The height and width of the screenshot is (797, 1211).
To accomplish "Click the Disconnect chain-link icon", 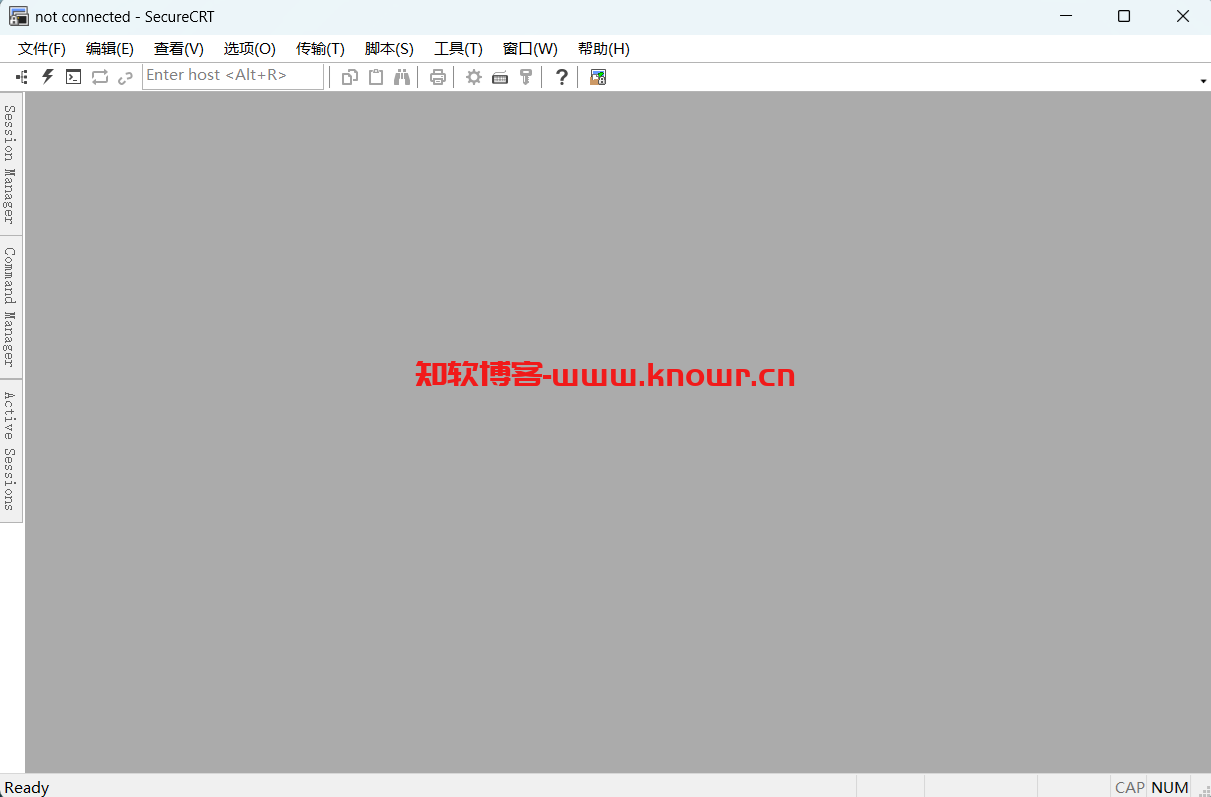I will [125, 76].
